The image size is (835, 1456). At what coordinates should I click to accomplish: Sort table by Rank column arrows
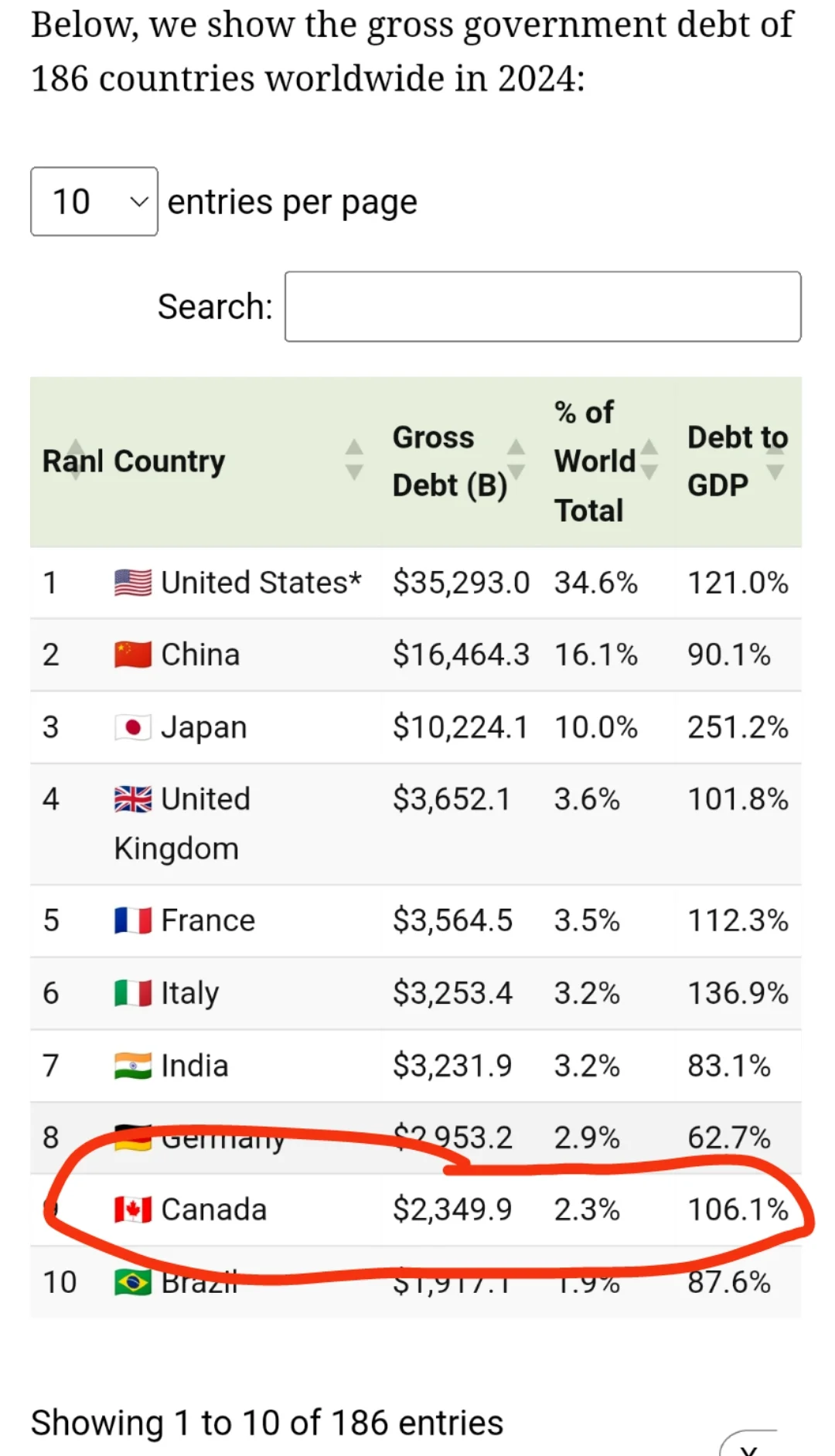point(76,460)
